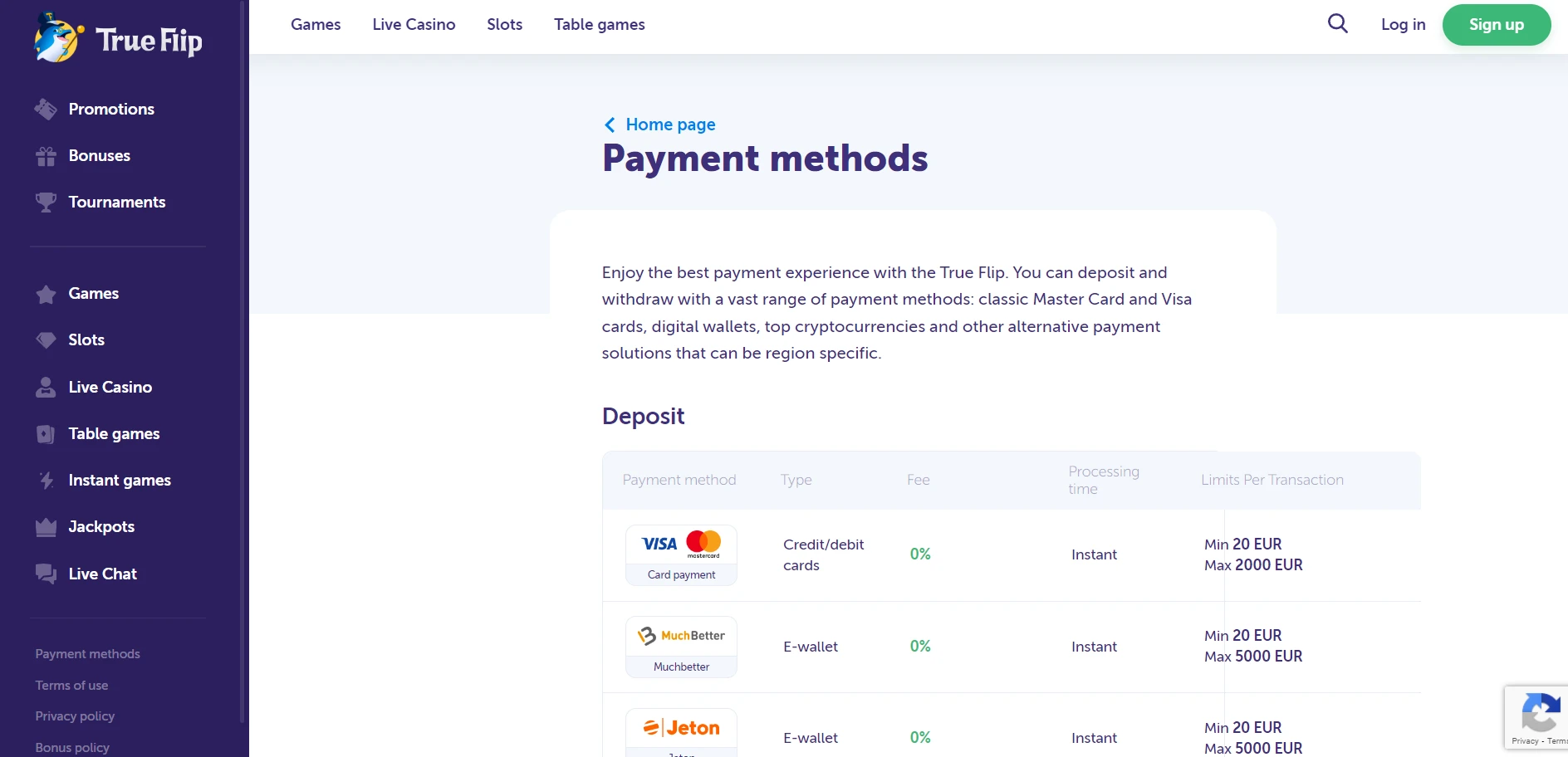The image size is (1568, 757).
Task: Select the MuchBetter payment method tile
Action: click(681, 647)
